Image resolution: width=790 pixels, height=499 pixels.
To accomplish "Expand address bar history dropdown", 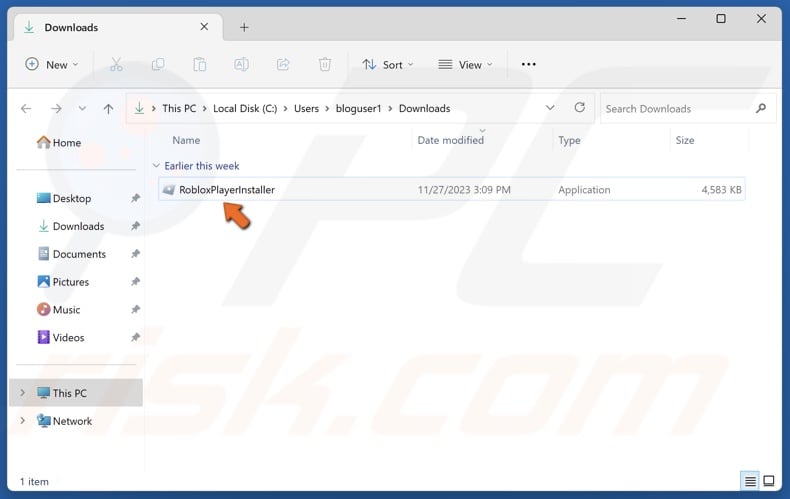I will coord(550,108).
